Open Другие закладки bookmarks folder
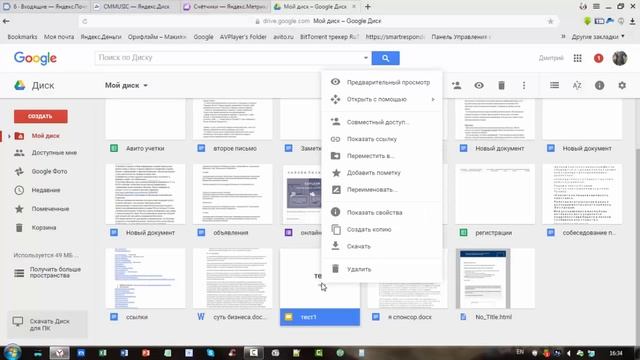 tap(598, 37)
